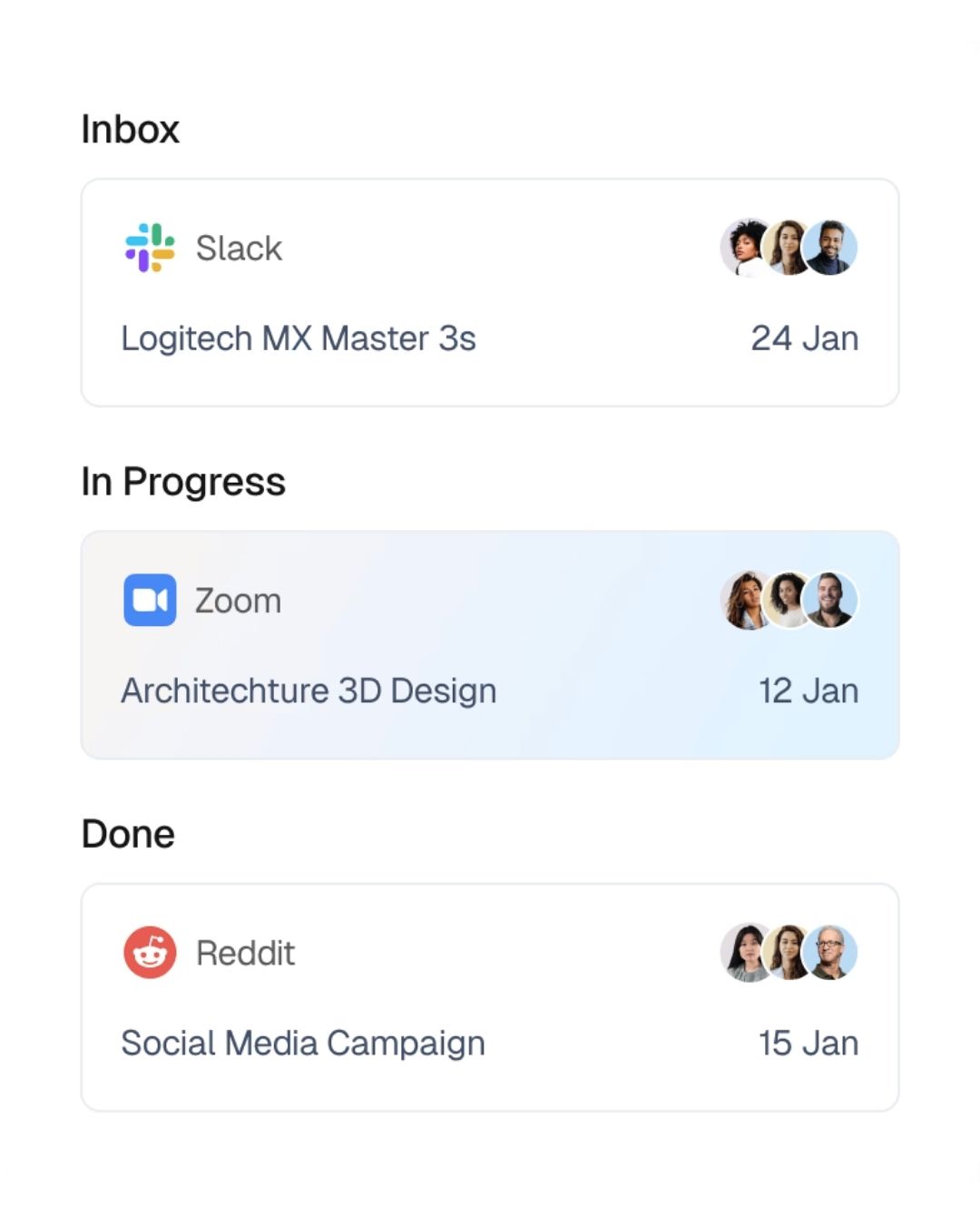Click the Reddit logo icon

150,953
